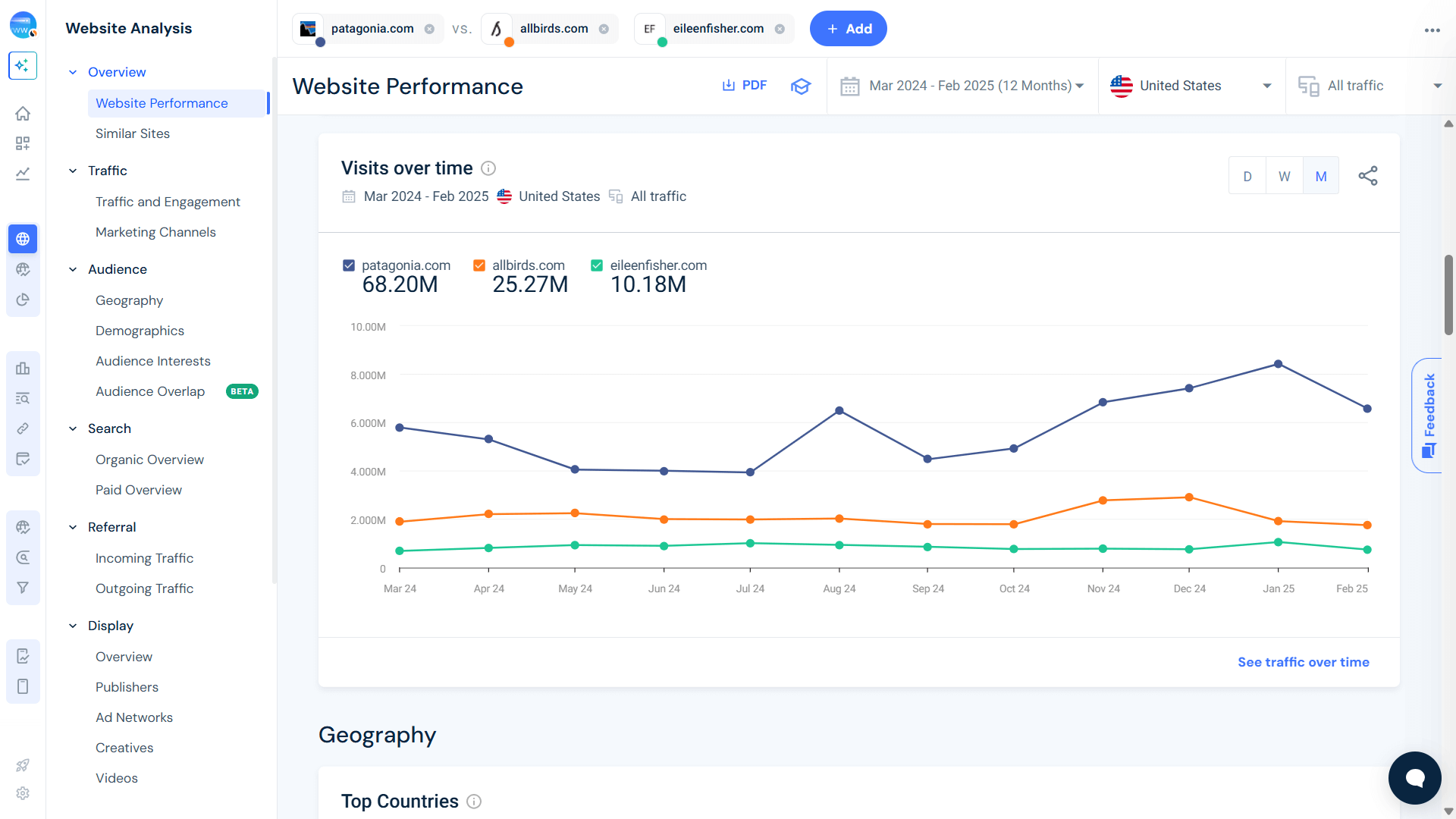Open the funnel filter icon in sidebar

pos(23,587)
